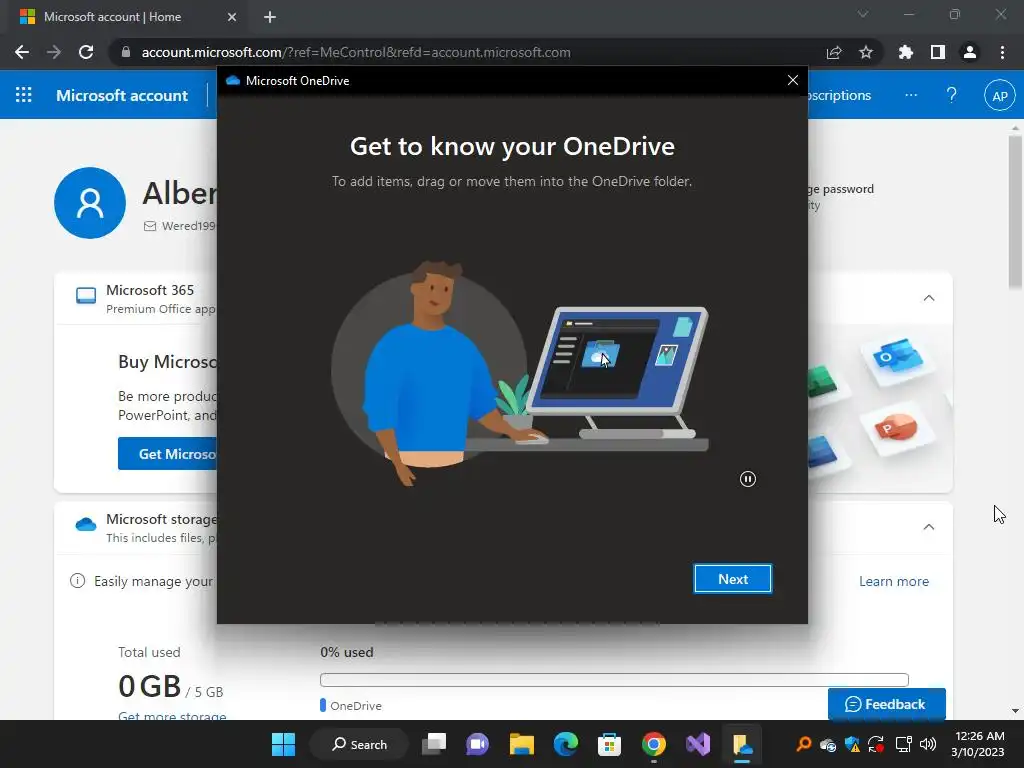Click the OneDrive cloud tray icon

pos(828,744)
